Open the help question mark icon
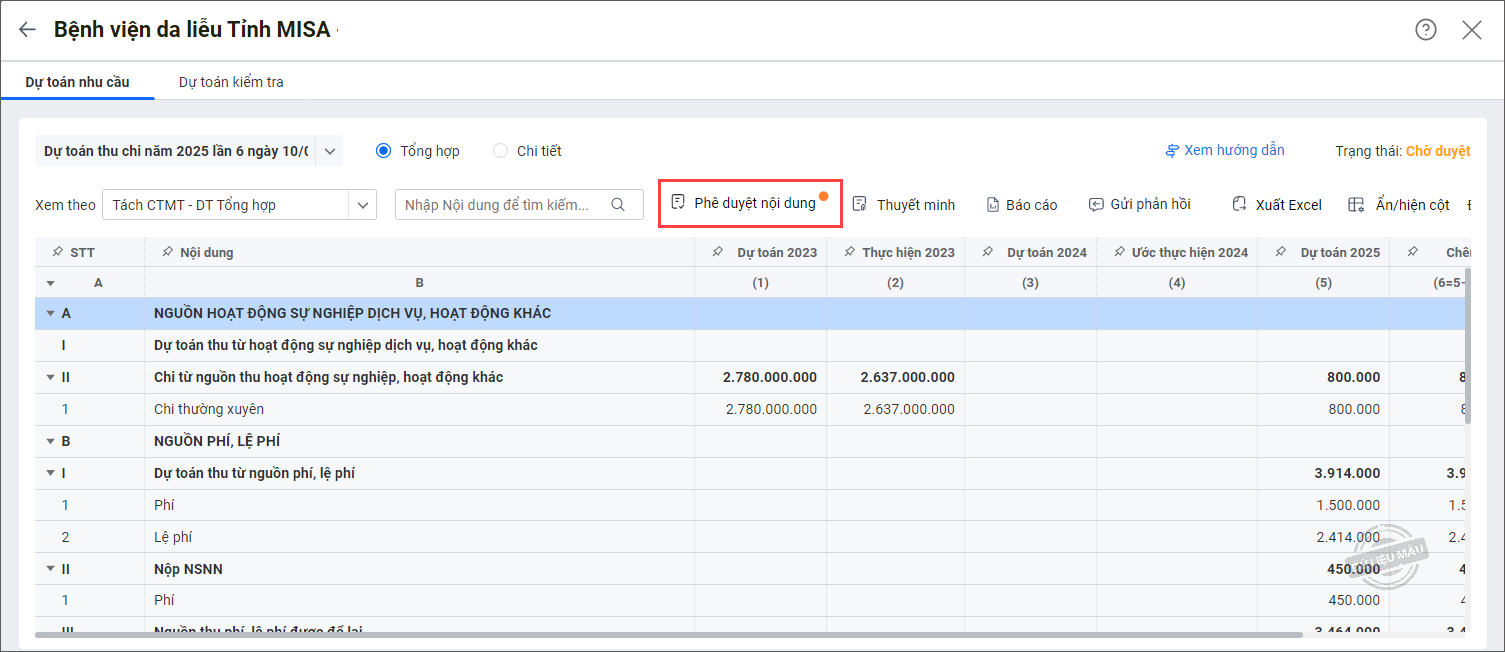 pos(1425,30)
